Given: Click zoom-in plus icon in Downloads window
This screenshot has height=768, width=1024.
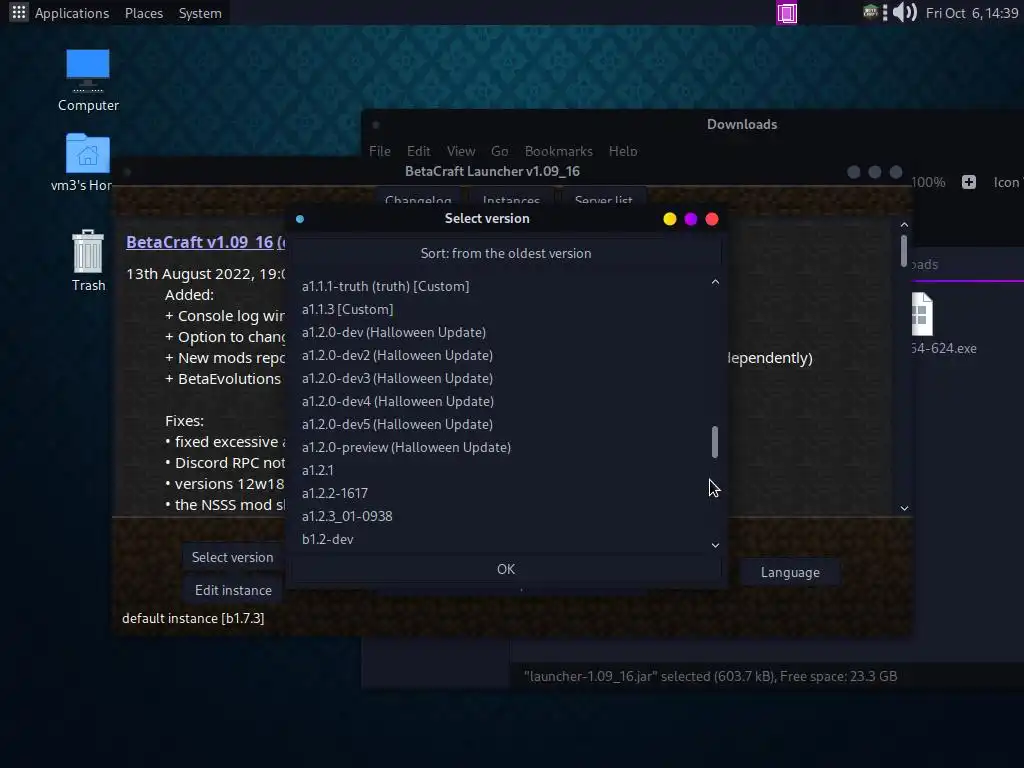Looking at the screenshot, I should (x=968, y=182).
